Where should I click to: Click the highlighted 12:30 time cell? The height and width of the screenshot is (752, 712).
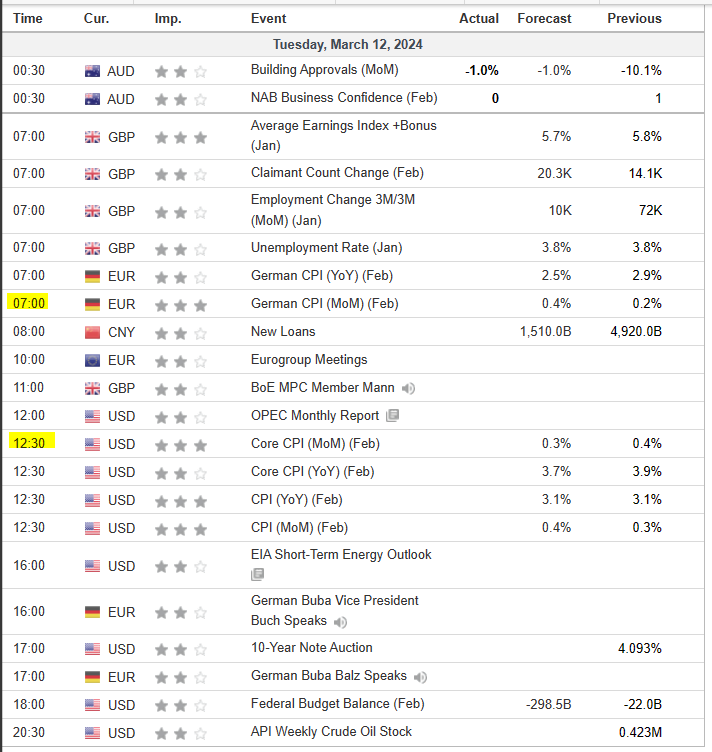pos(31,441)
